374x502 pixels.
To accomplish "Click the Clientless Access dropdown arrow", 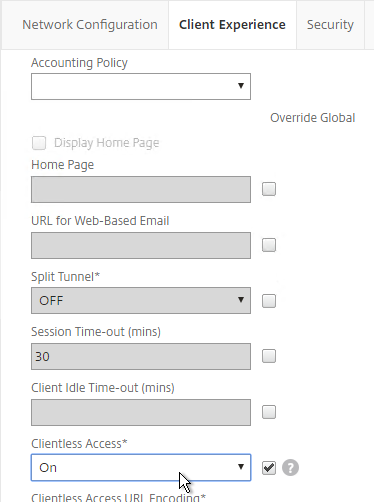I will tap(241, 467).
